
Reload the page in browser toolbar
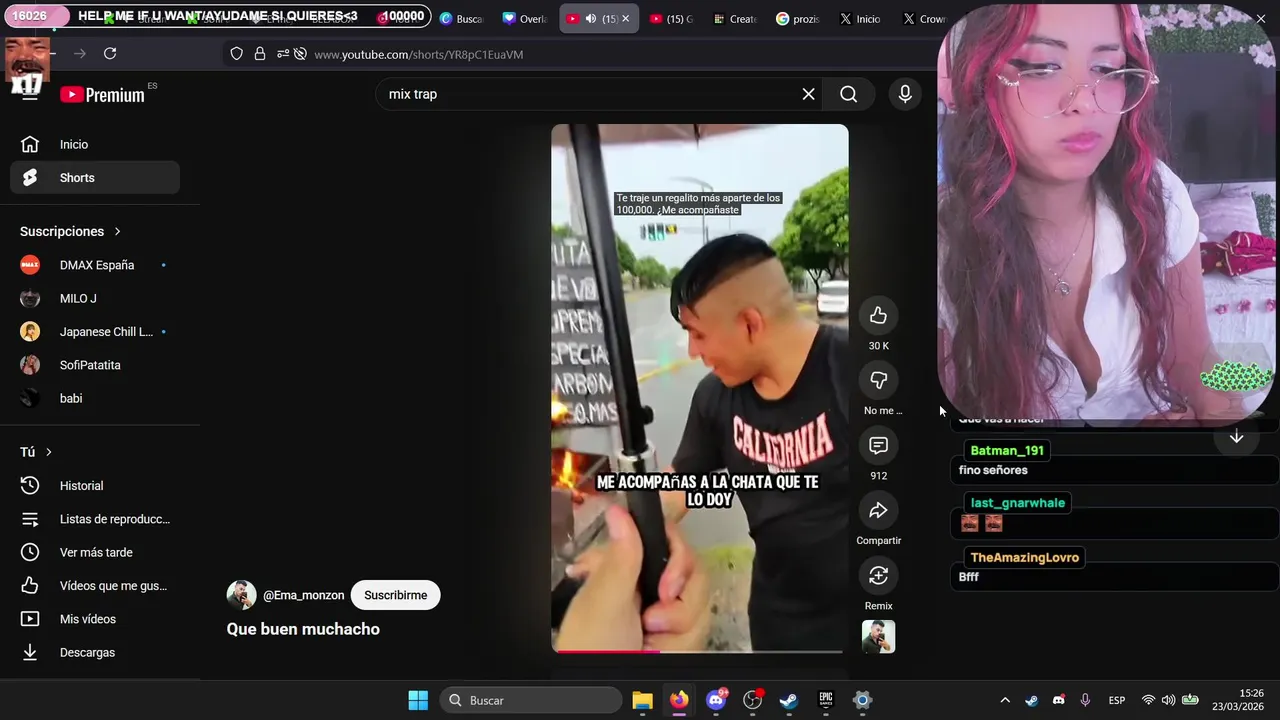coord(110,54)
